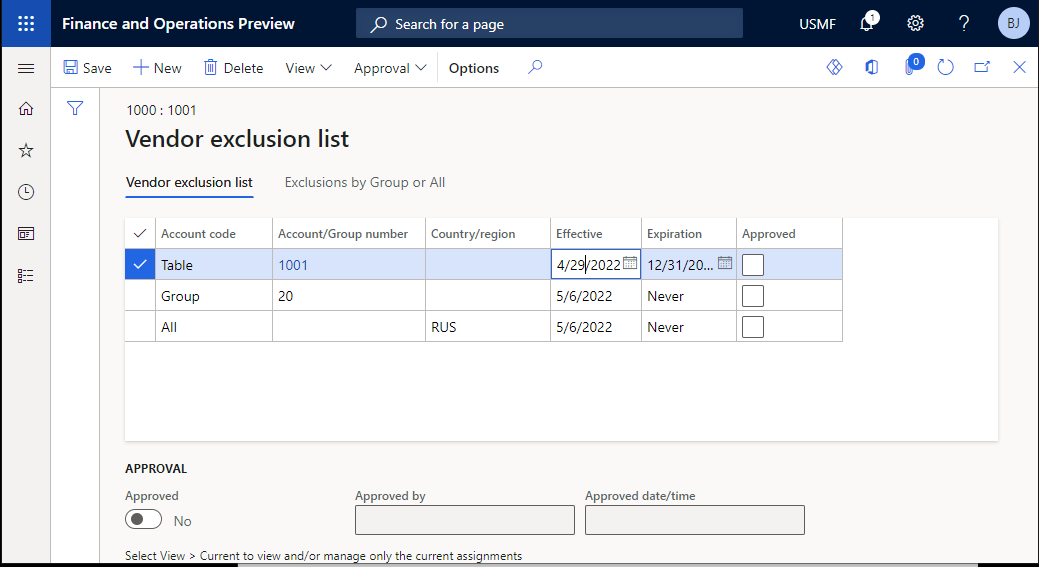Screen dimensions: 1039x567
Task: Open Modules list icon in sidebar
Action: pyautogui.click(x=26, y=276)
